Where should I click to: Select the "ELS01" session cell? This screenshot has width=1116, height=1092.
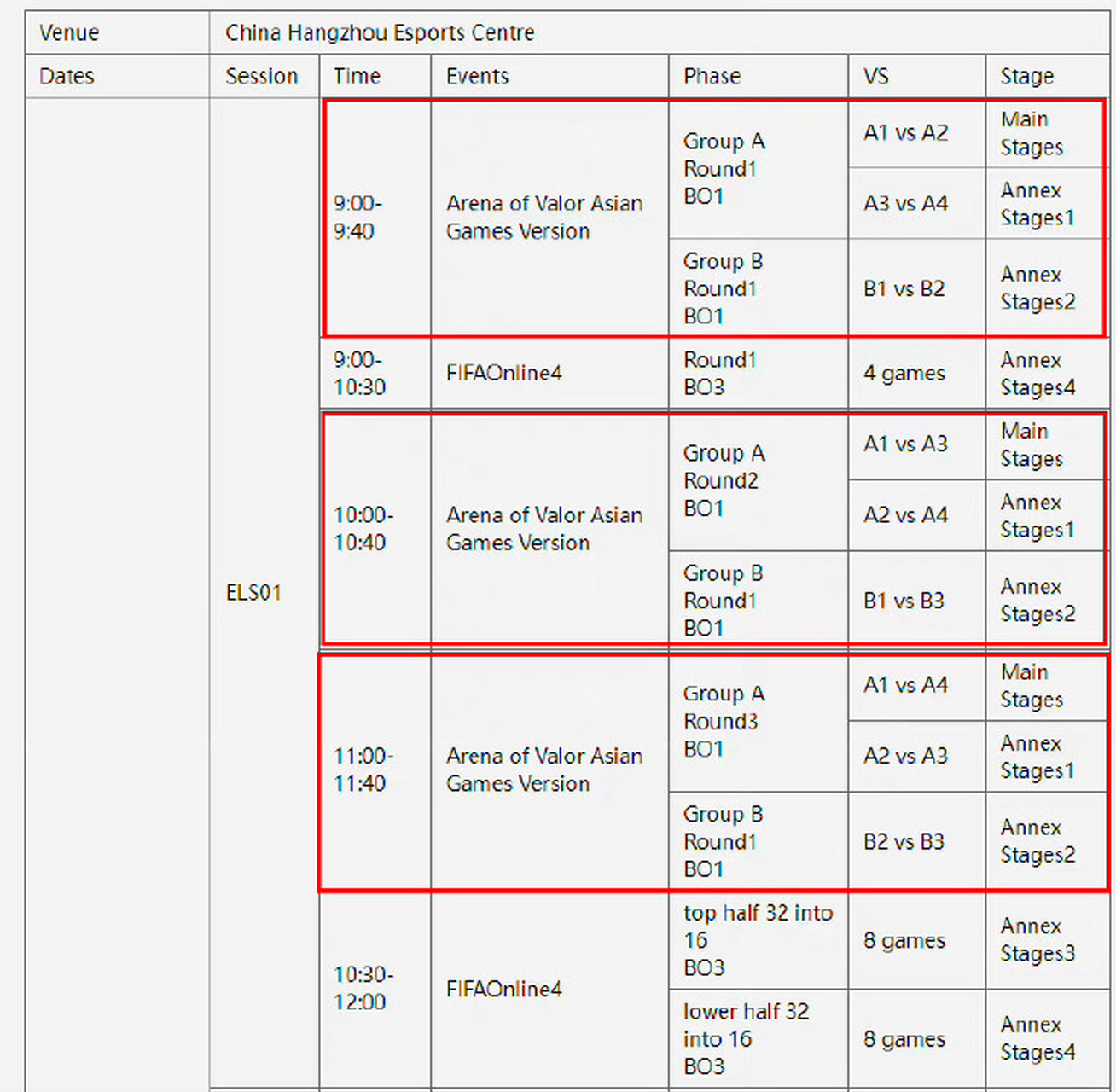pyautogui.click(x=264, y=593)
